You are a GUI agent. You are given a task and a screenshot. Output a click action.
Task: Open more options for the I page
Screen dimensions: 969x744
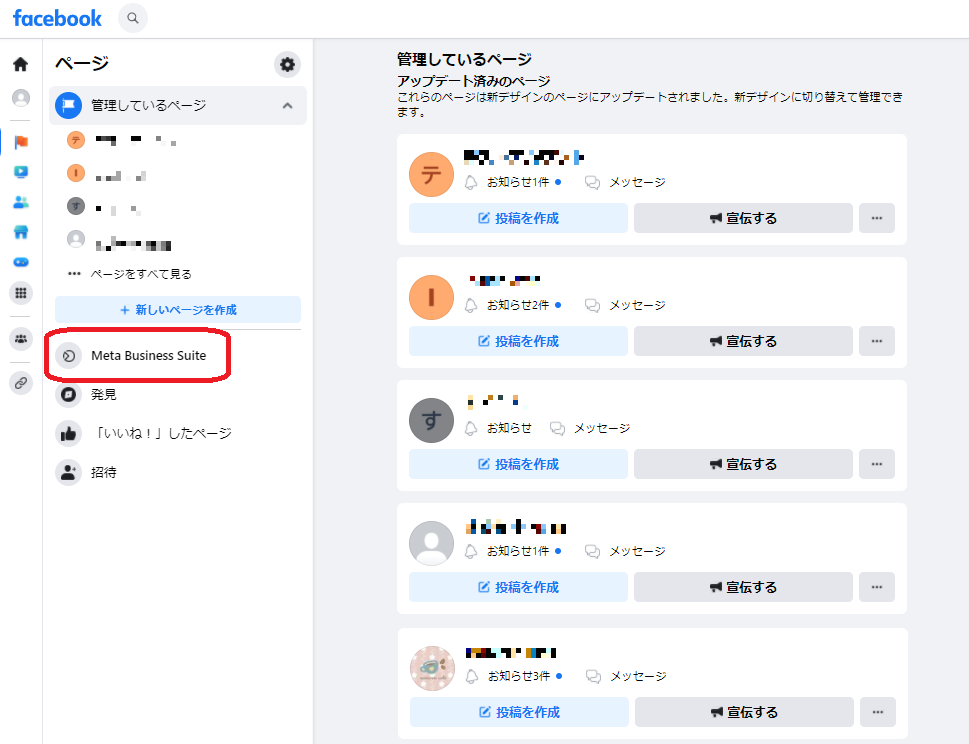pyautogui.click(x=876, y=341)
